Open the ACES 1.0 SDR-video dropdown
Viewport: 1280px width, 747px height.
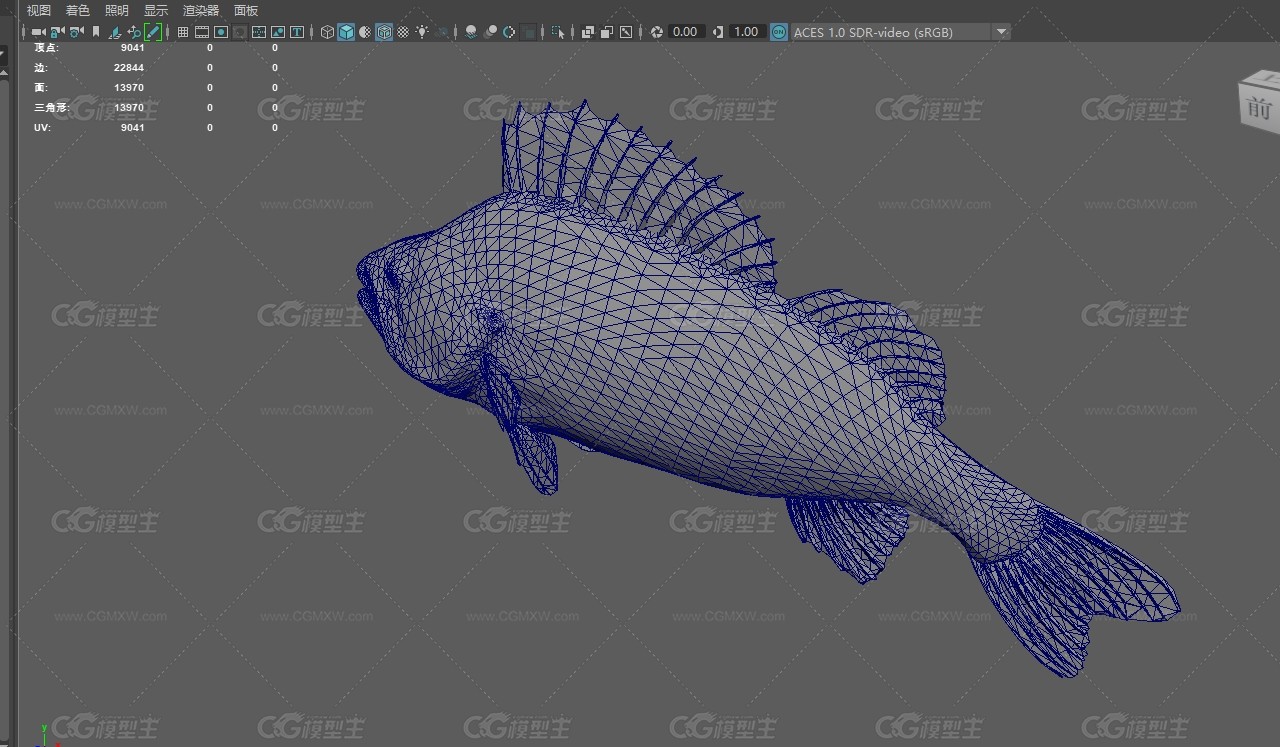click(901, 32)
